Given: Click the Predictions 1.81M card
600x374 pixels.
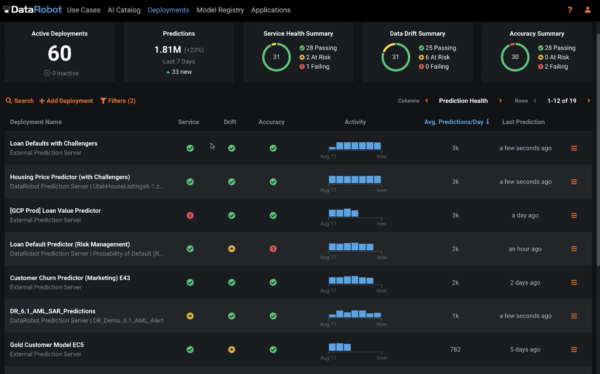Looking at the screenshot, I should tap(179, 52).
